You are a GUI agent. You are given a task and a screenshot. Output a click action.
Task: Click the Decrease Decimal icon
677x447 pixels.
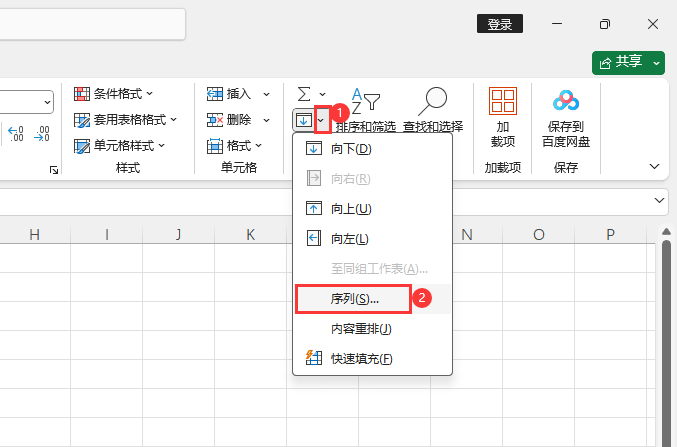(42, 133)
